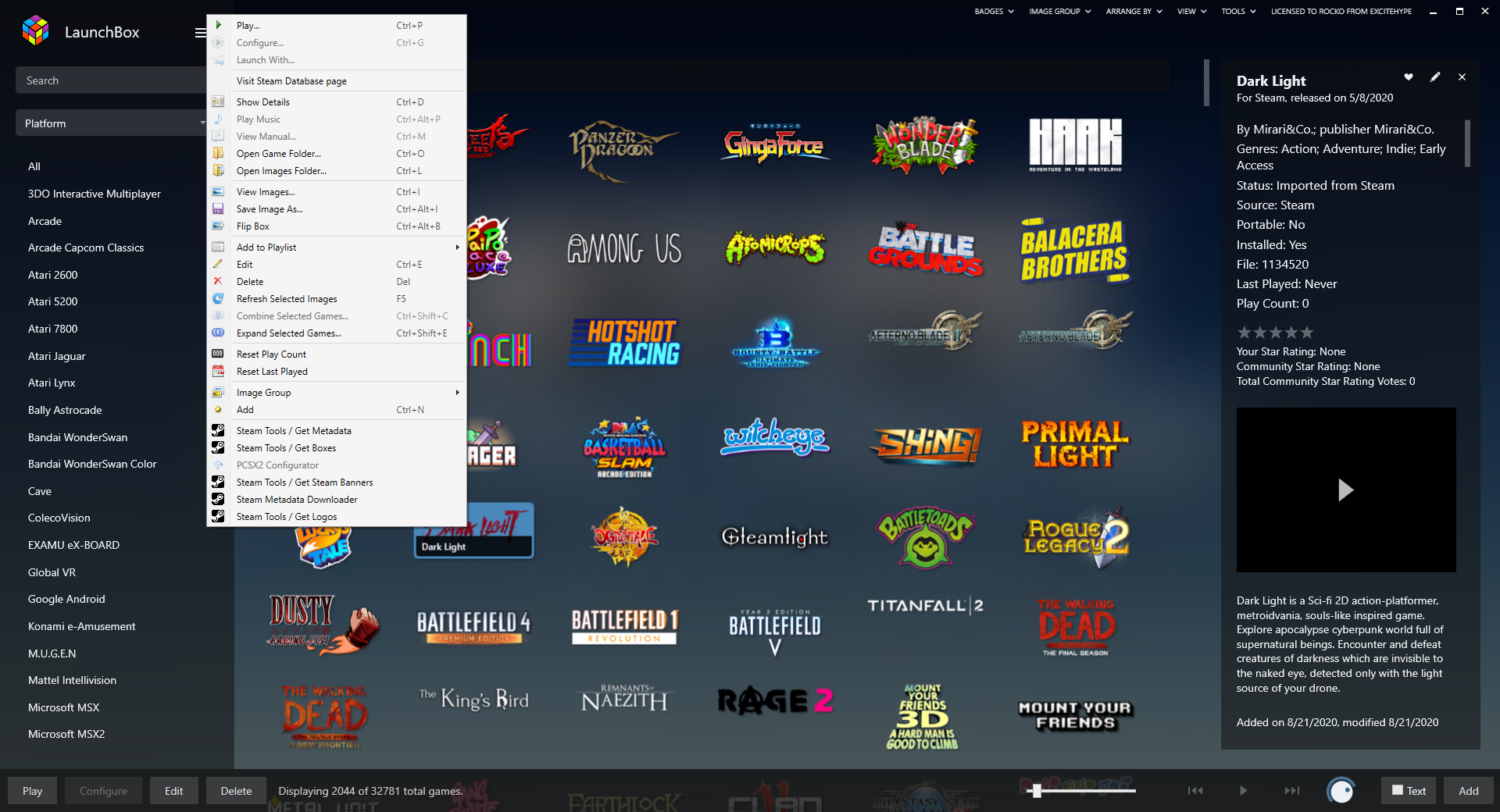The image size is (1500, 812).
Task: Mark Dark Light as favorite with heart icon
Action: [x=1409, y=77]
